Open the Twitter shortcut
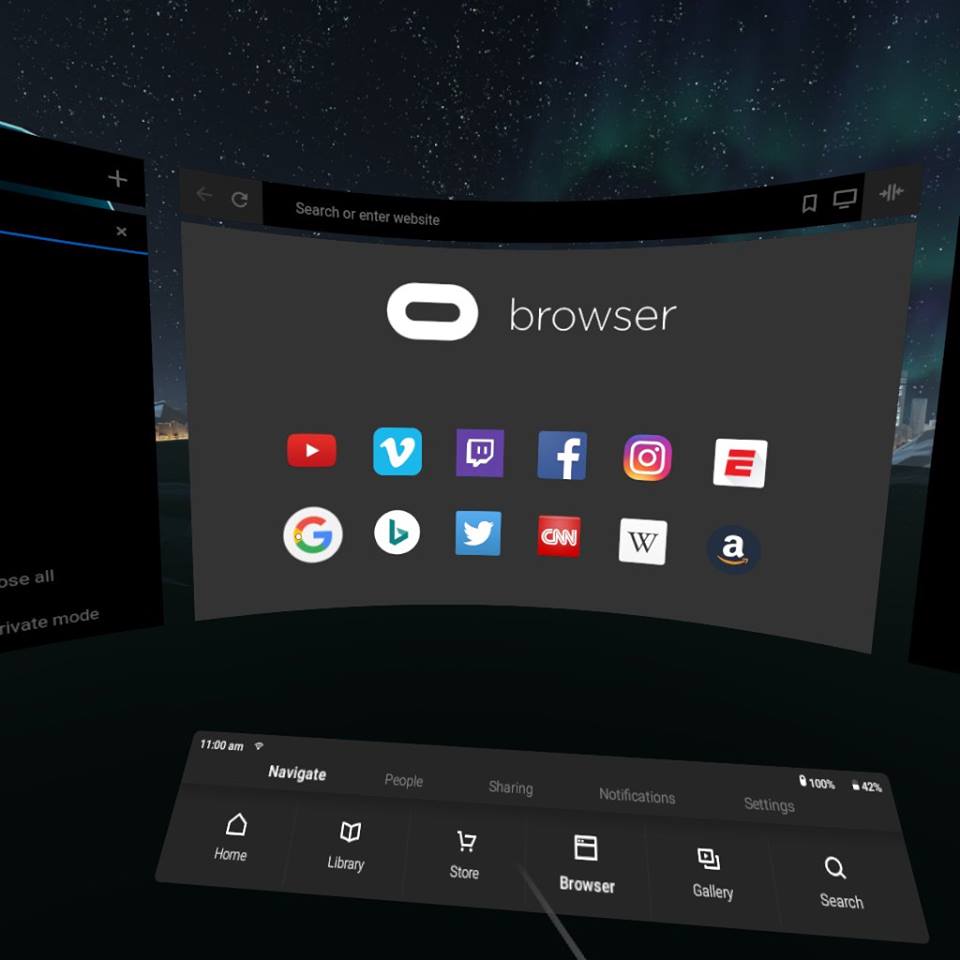Image resolution: width=960 pixels, height=960 pixels. click(x=478, y=533)
